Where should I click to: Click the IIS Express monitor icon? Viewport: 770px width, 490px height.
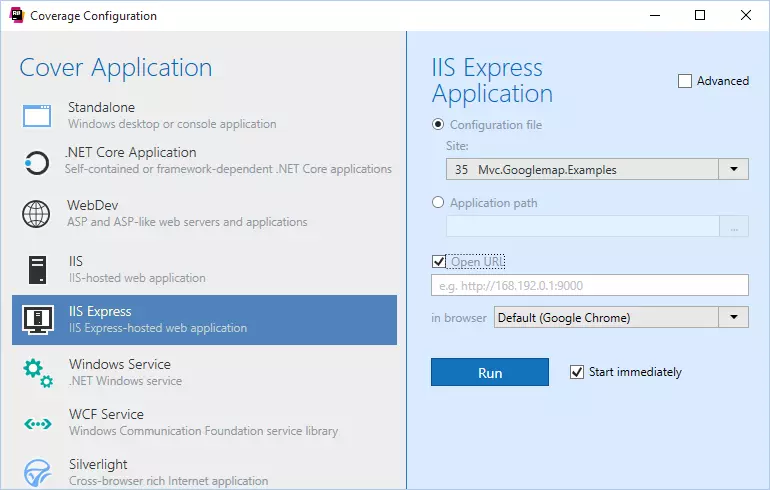pyautogui.click(x=37, y=320)
